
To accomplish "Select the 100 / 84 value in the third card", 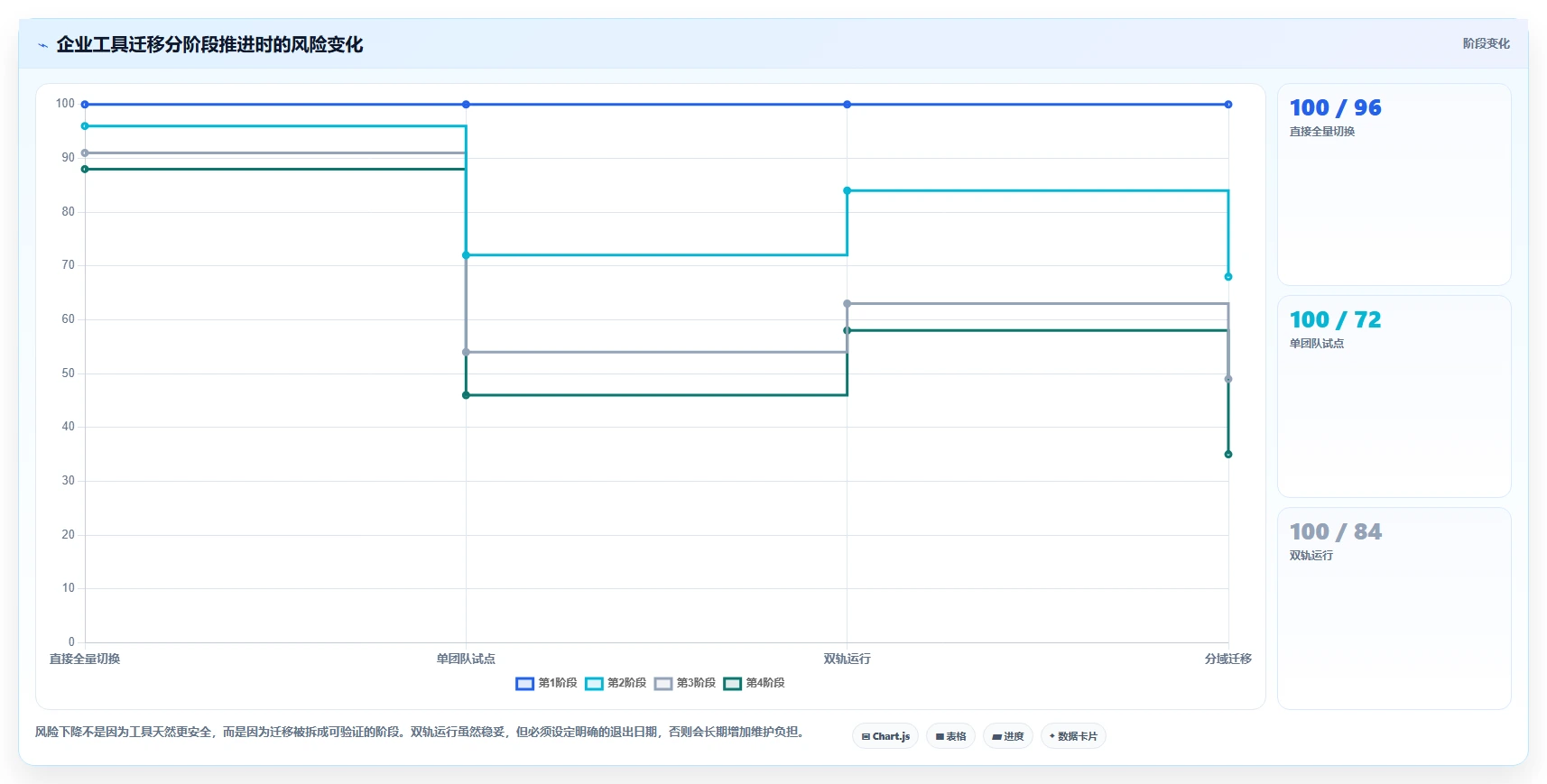I will [1335, 531].
